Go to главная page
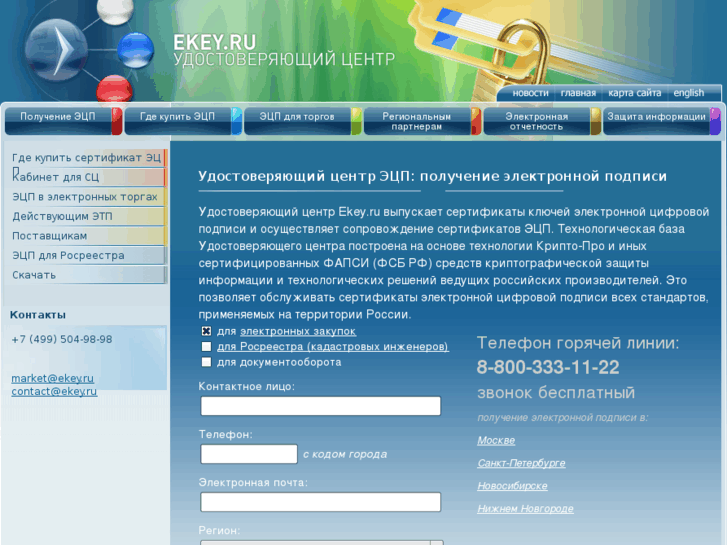The image size is (727, 545). (578, 93)
